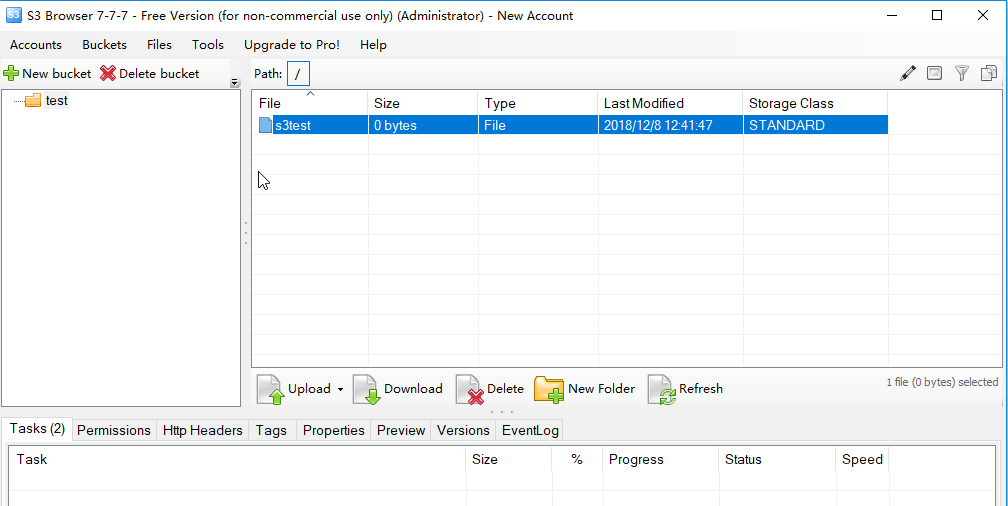Click New bucket button

tap(47, 73)
